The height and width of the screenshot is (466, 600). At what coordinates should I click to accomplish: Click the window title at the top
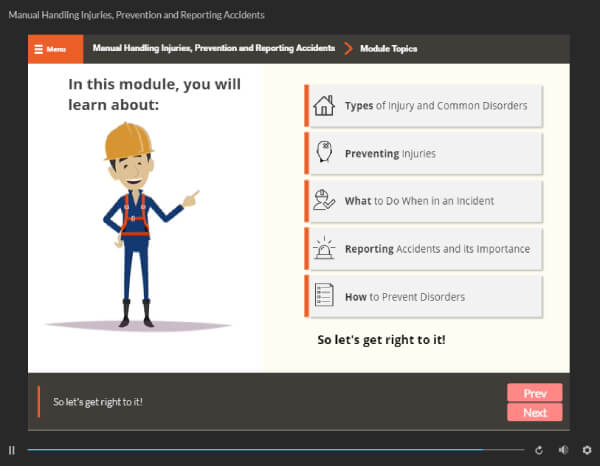click(136, 15)
